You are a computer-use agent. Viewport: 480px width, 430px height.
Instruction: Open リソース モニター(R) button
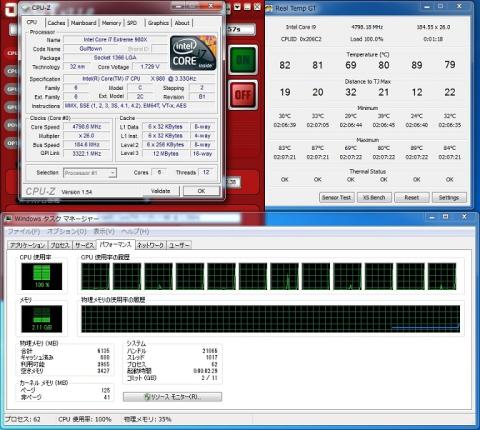pyautogui.click(x=172, y=397)
